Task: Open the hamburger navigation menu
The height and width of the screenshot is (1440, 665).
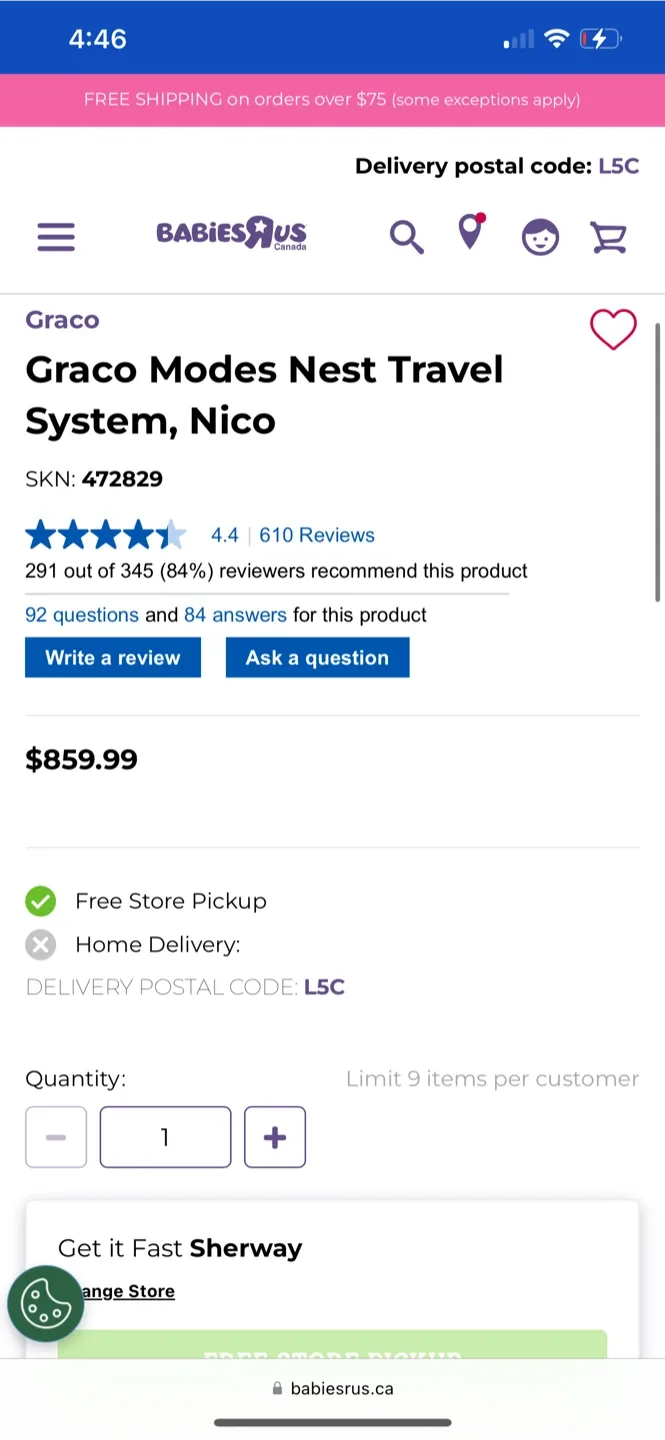Action: 56,236
